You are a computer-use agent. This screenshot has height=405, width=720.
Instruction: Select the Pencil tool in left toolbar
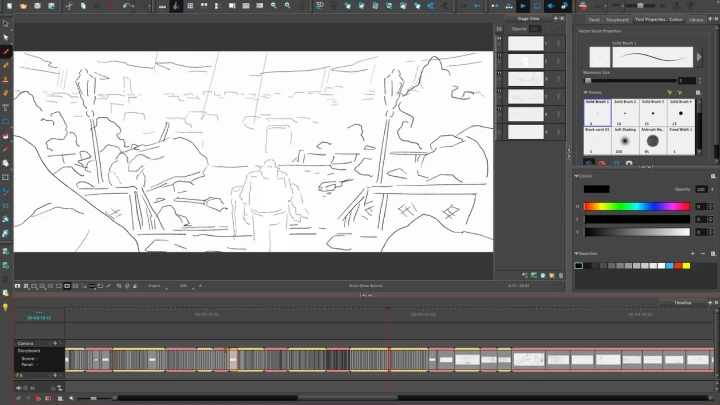pyautogui.click(x=6, y=64)
